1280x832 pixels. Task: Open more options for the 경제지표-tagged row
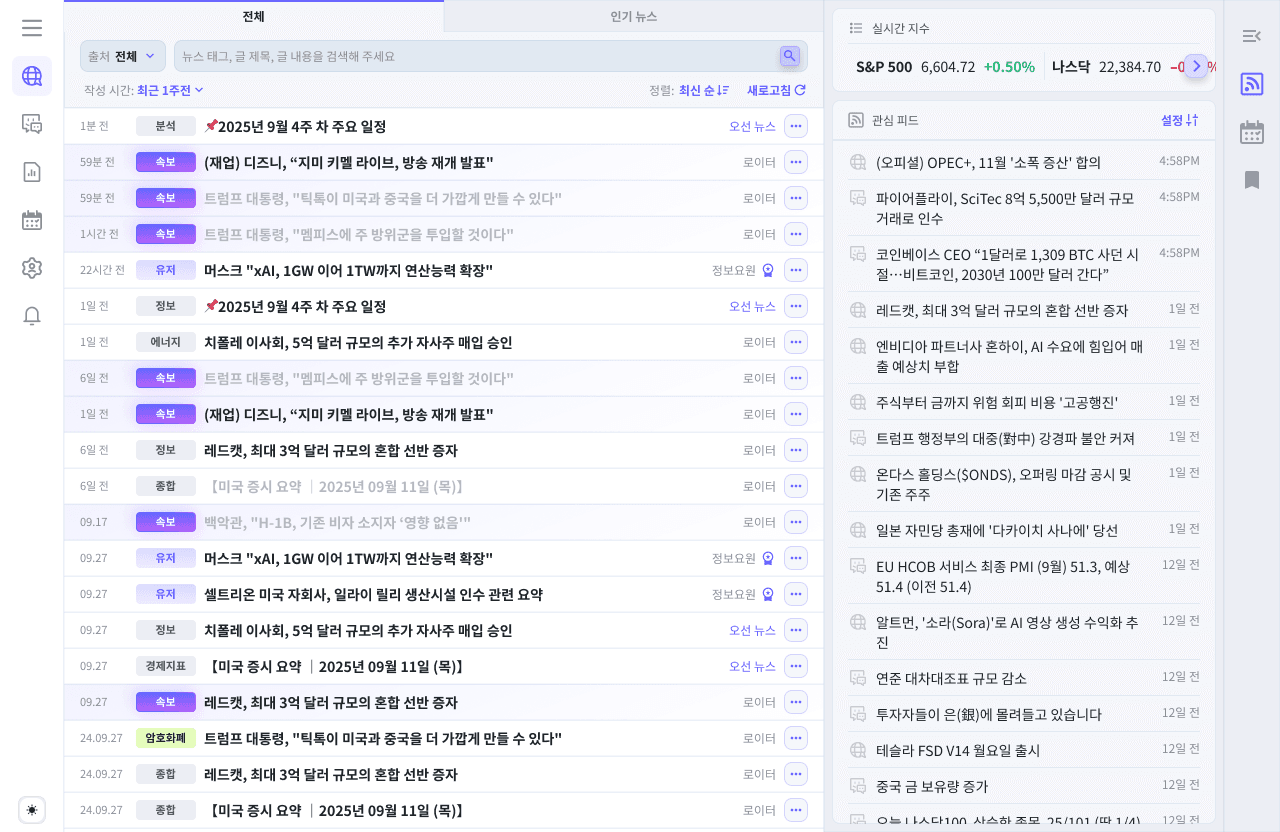tap(796, 666)
